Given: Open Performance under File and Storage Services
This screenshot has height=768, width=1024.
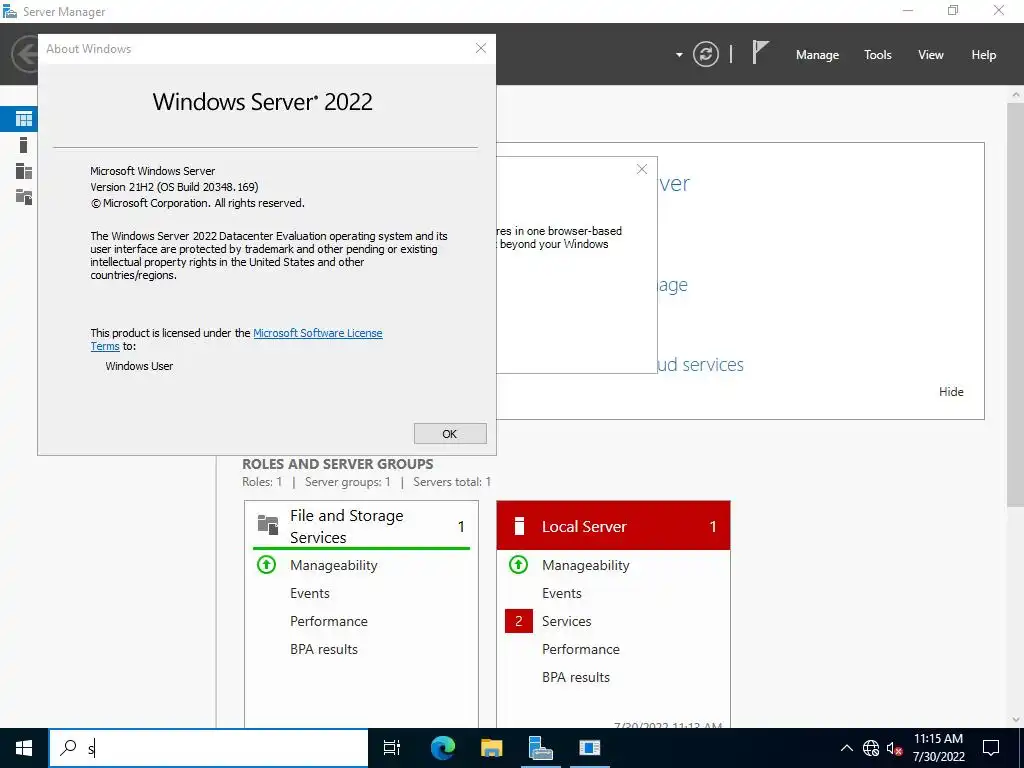Looking at the screenshot, I should point(328,622).
